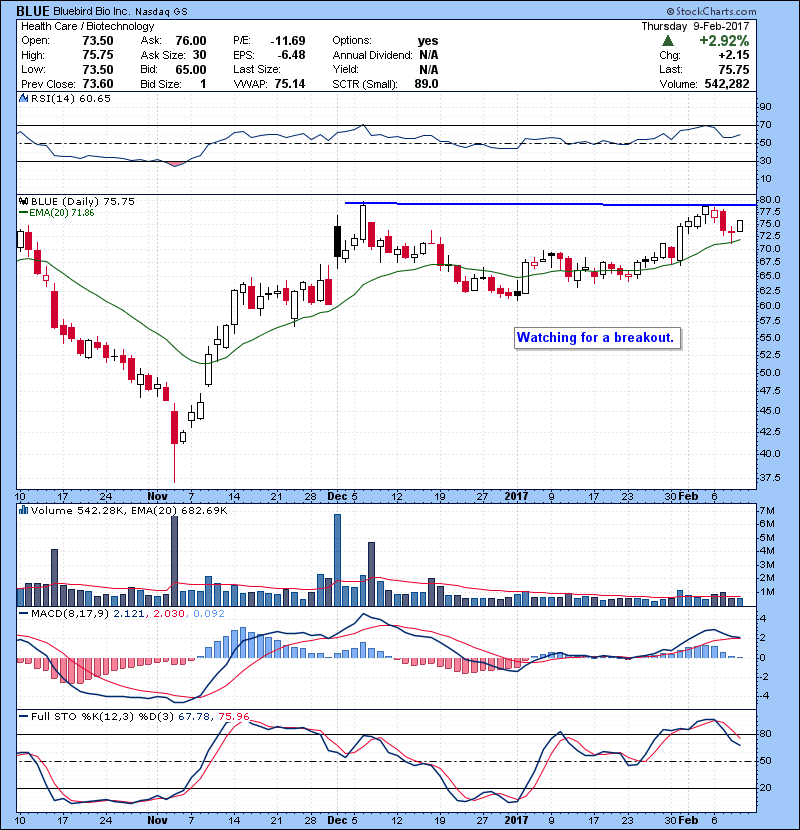This screenshot has width=800, height=830.
Task: Click the RSI indicator line icon
Action: pyautogui.click(x=23, y=98)
